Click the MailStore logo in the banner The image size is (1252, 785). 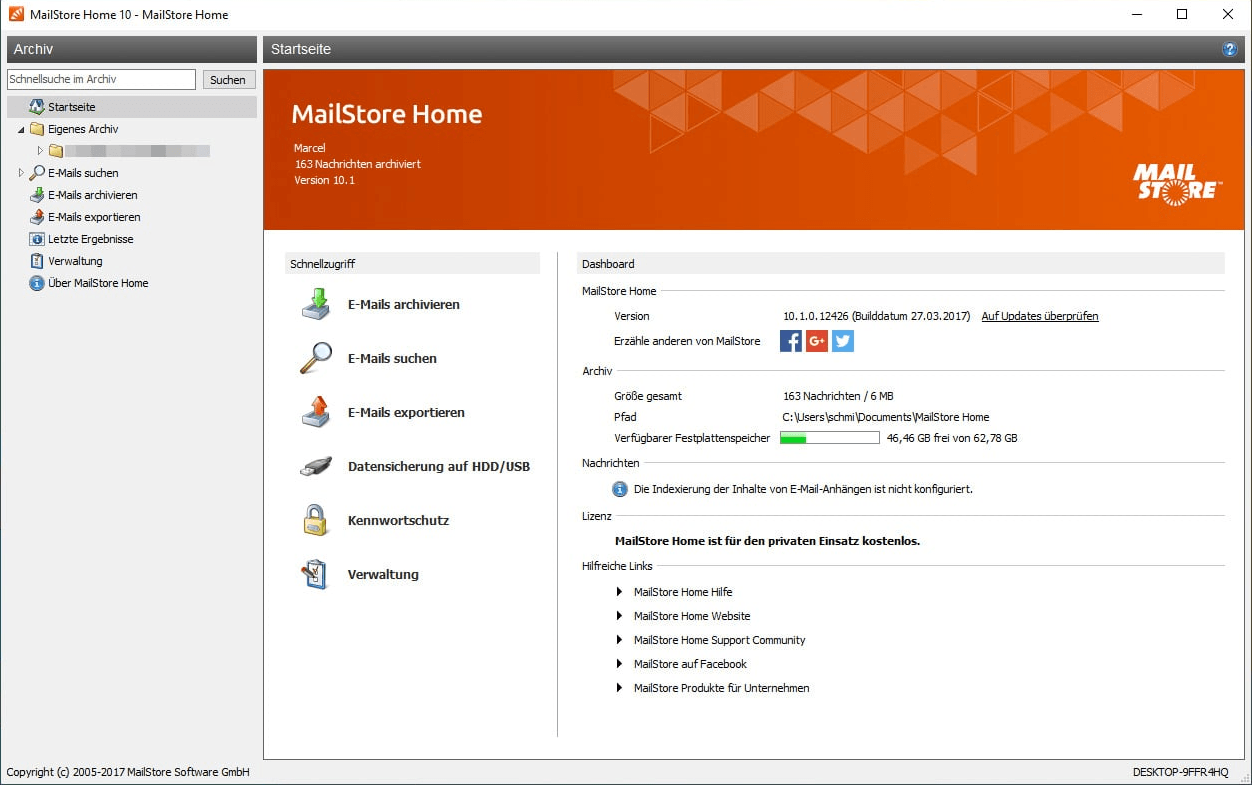point(1177,185)
